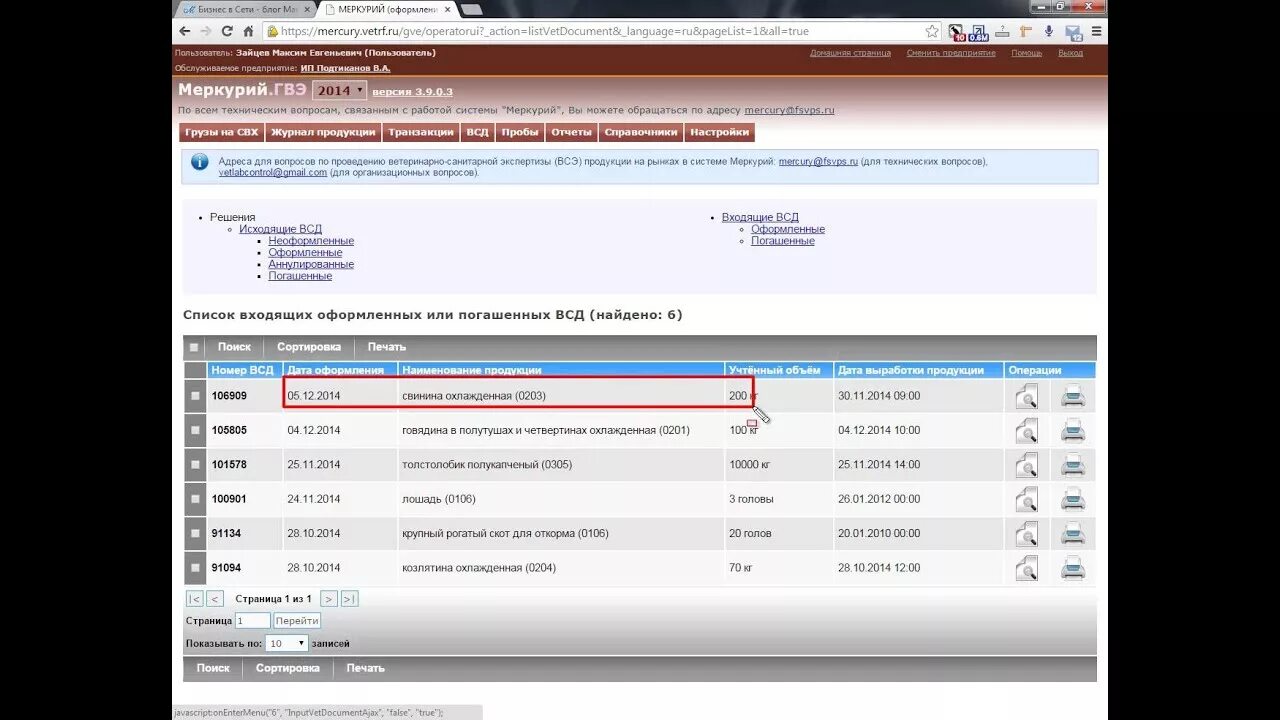
Task: Click top Поиск button
Action: 234,347
